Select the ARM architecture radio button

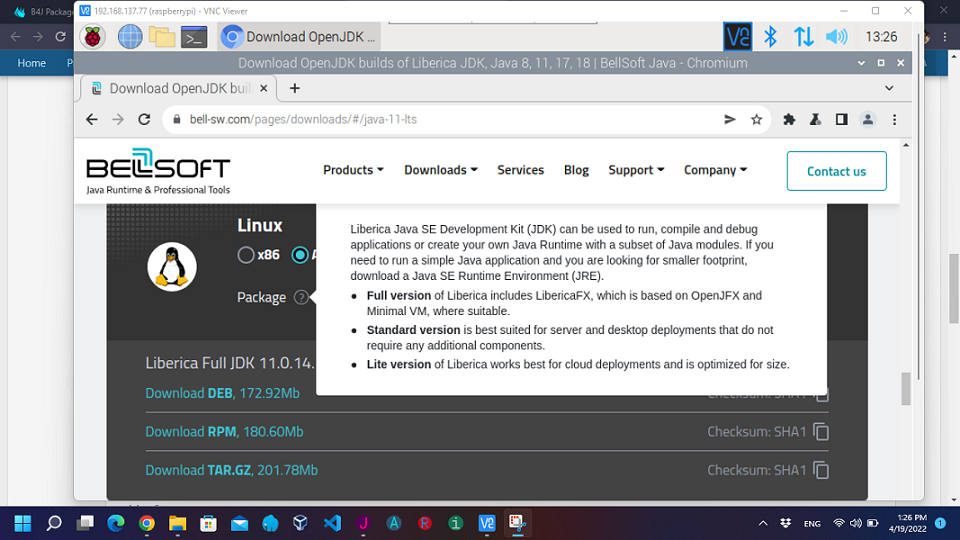click(300, 255)
